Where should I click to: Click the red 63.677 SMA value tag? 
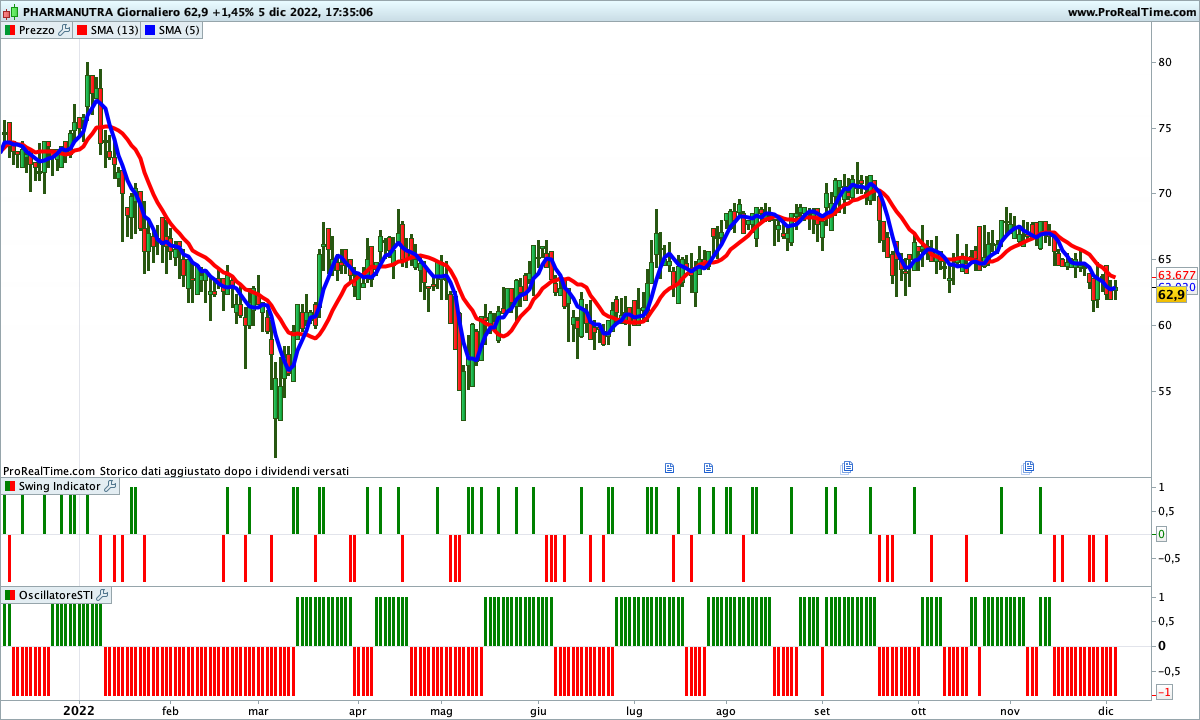click(x=1177, y=275)
